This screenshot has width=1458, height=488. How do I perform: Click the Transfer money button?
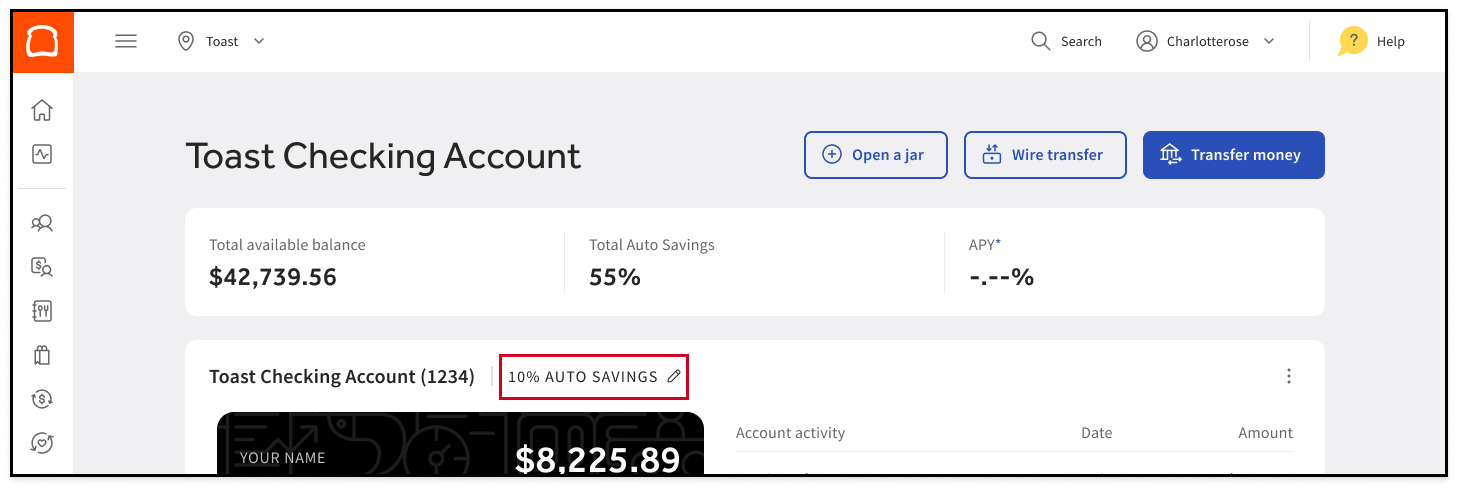[1233, 155]
